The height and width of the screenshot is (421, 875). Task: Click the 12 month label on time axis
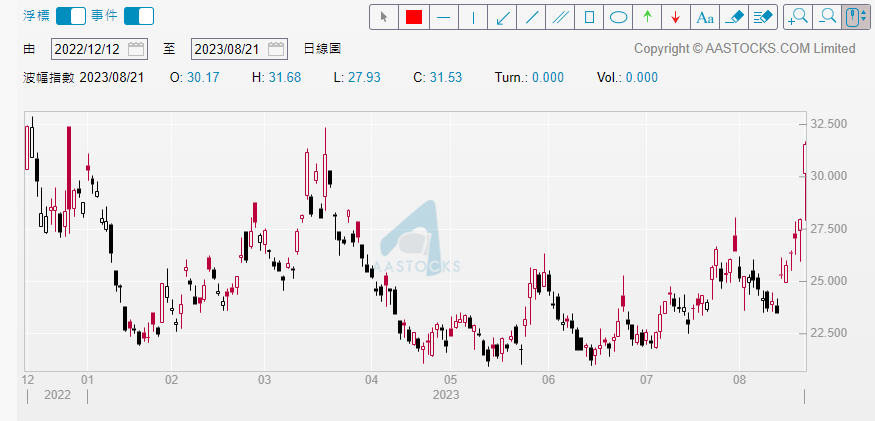pos(28,380)
